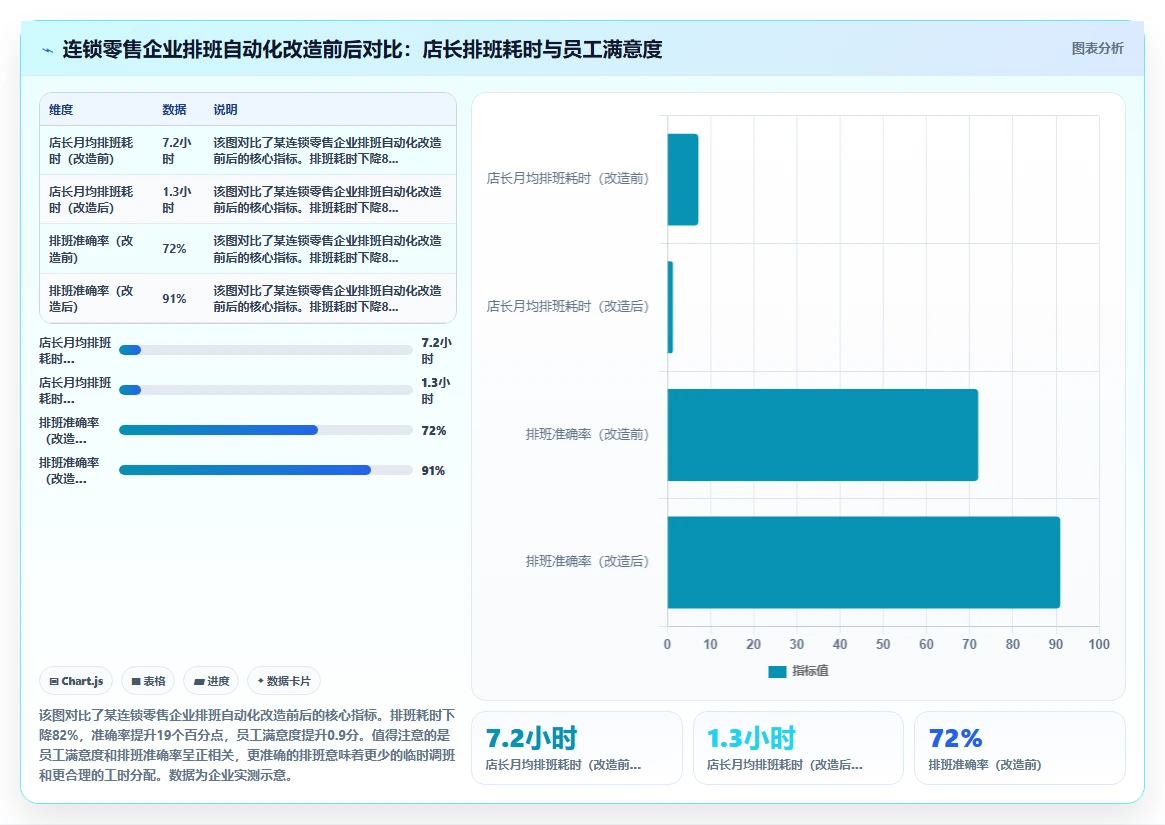Click the chart bar for 店长月均排班耗时（改造后）
Viewport: 1165px width, 825px height.
(x=670, y=307)
